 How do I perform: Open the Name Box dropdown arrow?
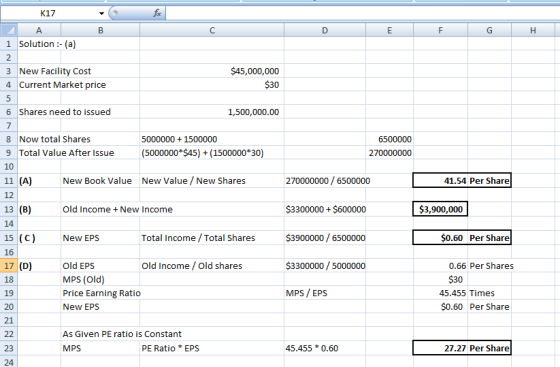click(x=101, y=14)
